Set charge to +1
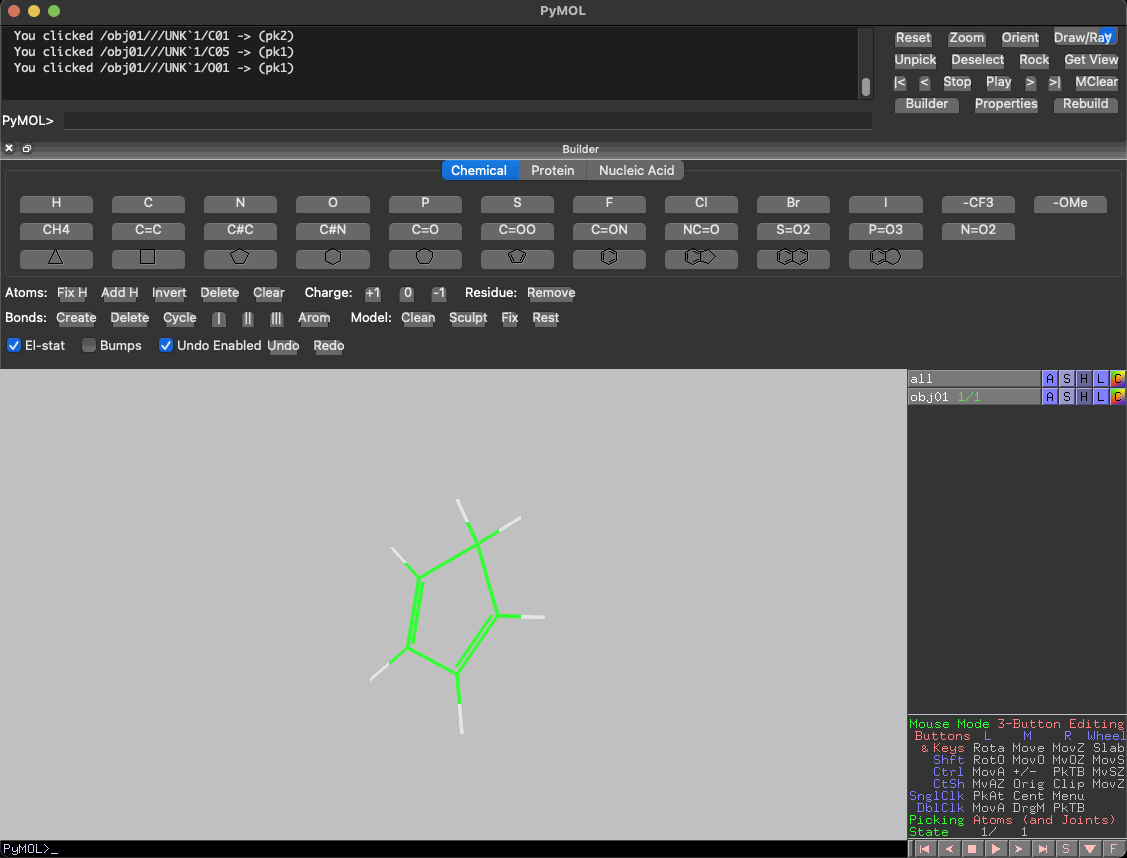Screen dimensions: 1127x858 (372, 293)
